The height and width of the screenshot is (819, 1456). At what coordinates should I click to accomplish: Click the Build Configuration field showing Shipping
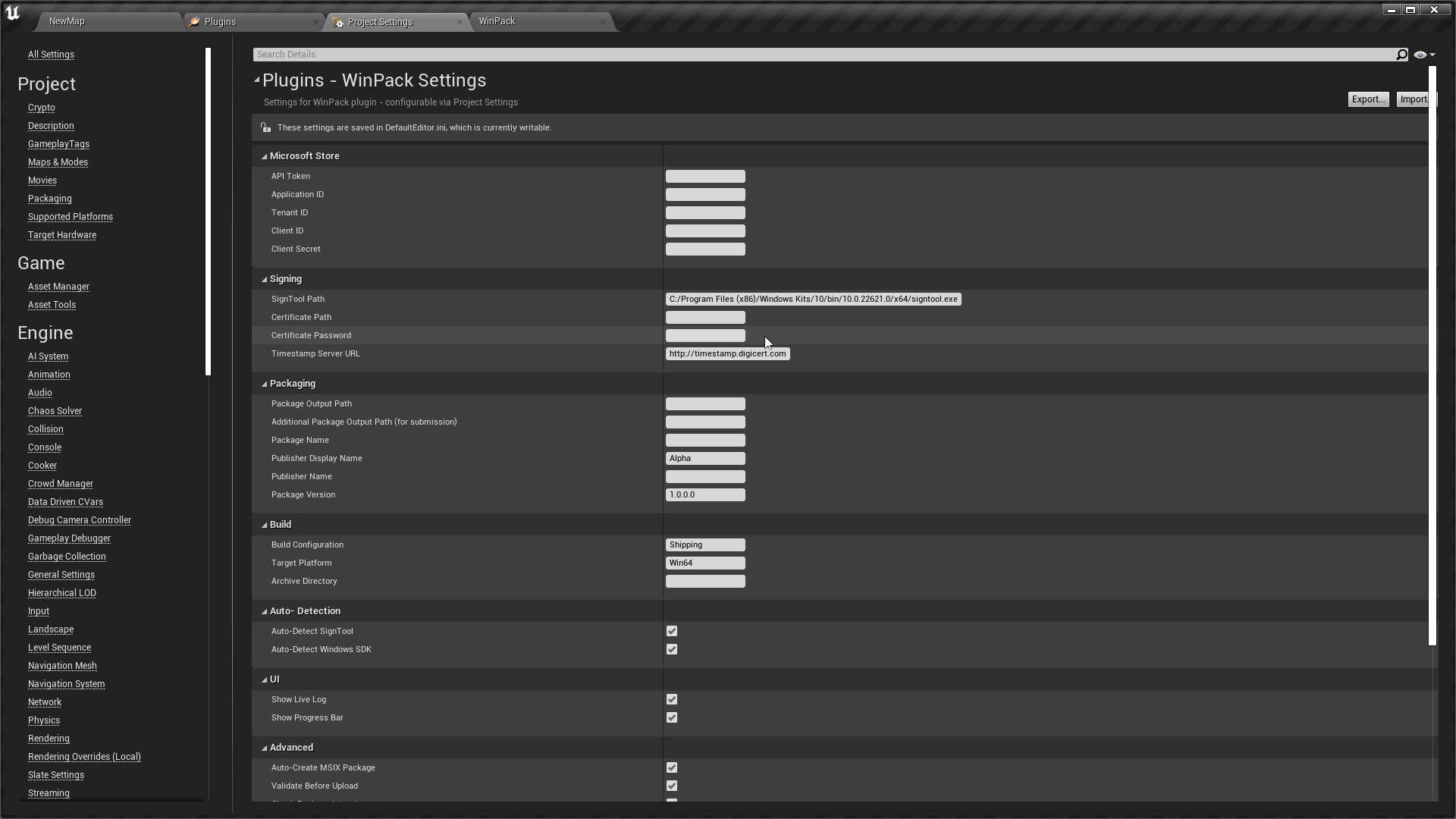pos(705,544)
